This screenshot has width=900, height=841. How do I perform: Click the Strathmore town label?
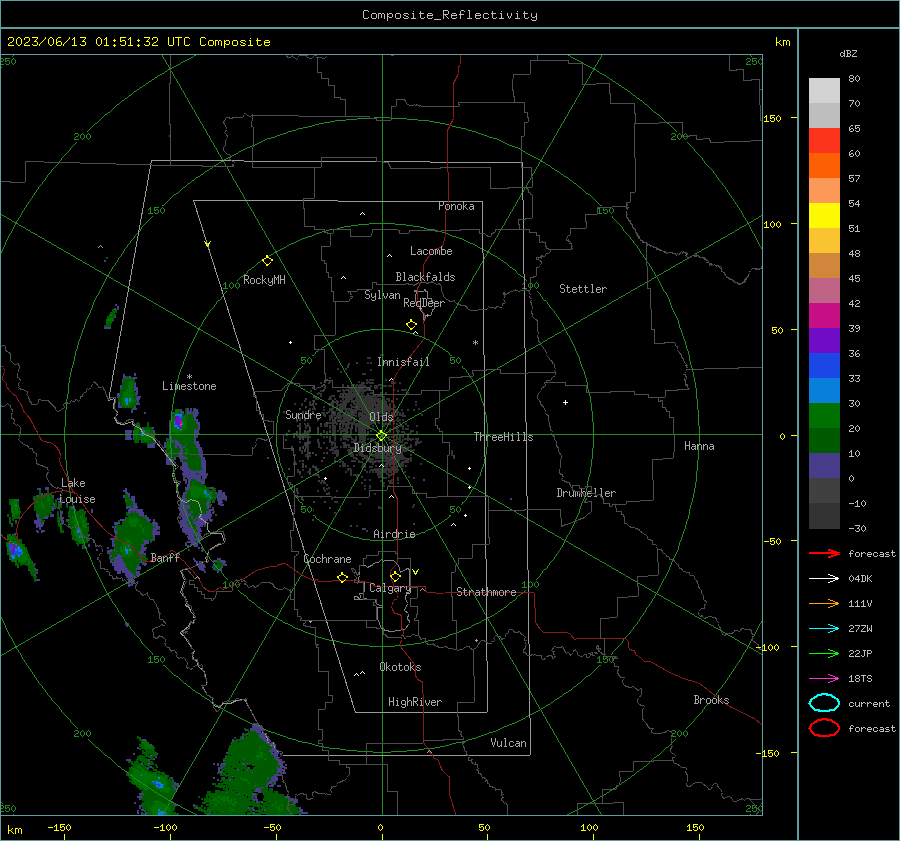486,592
